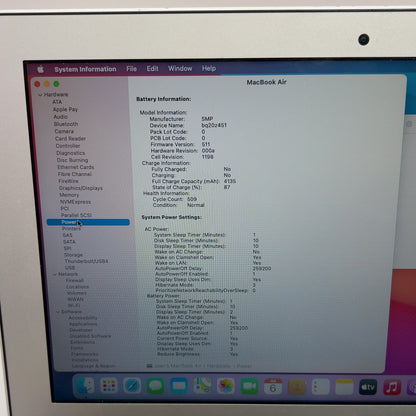The height and width of the screenshot is (416, 416).
Task: Open the Photos app in the Dock
Action: pyautogui.click(x=226, y=386)
